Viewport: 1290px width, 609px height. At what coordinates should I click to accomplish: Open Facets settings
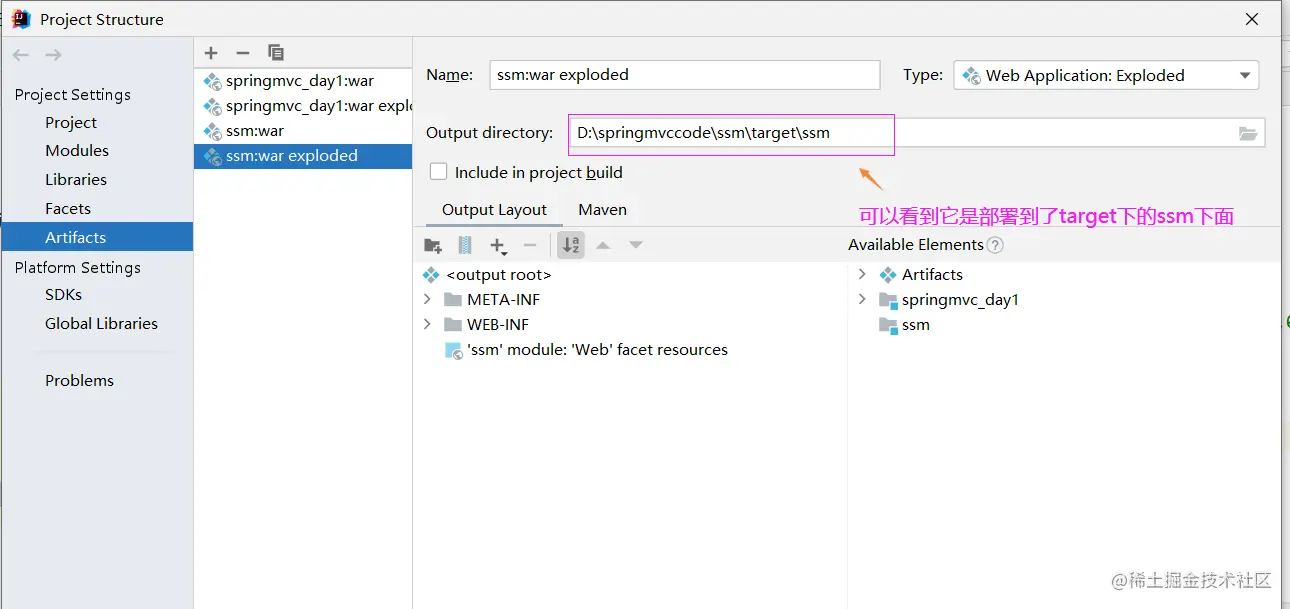pyautogui.click(x=68, y=208)
